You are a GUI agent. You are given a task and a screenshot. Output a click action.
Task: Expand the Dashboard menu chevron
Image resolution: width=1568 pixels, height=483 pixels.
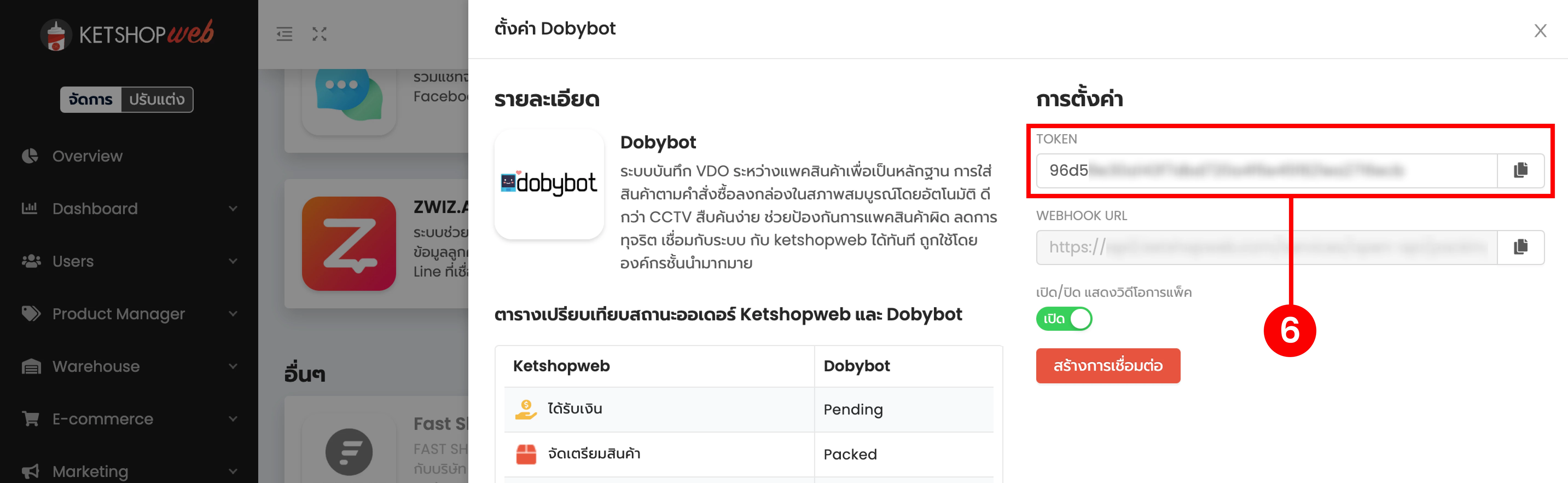(x=233, y=208)
